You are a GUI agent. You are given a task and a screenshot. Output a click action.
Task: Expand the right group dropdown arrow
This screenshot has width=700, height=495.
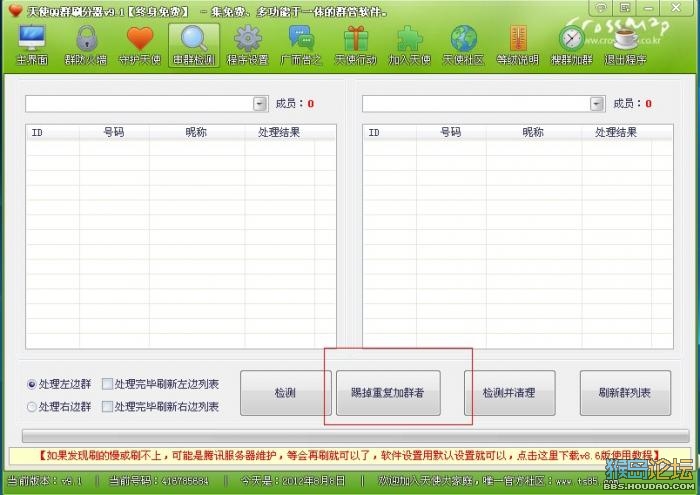pos(597,104)
